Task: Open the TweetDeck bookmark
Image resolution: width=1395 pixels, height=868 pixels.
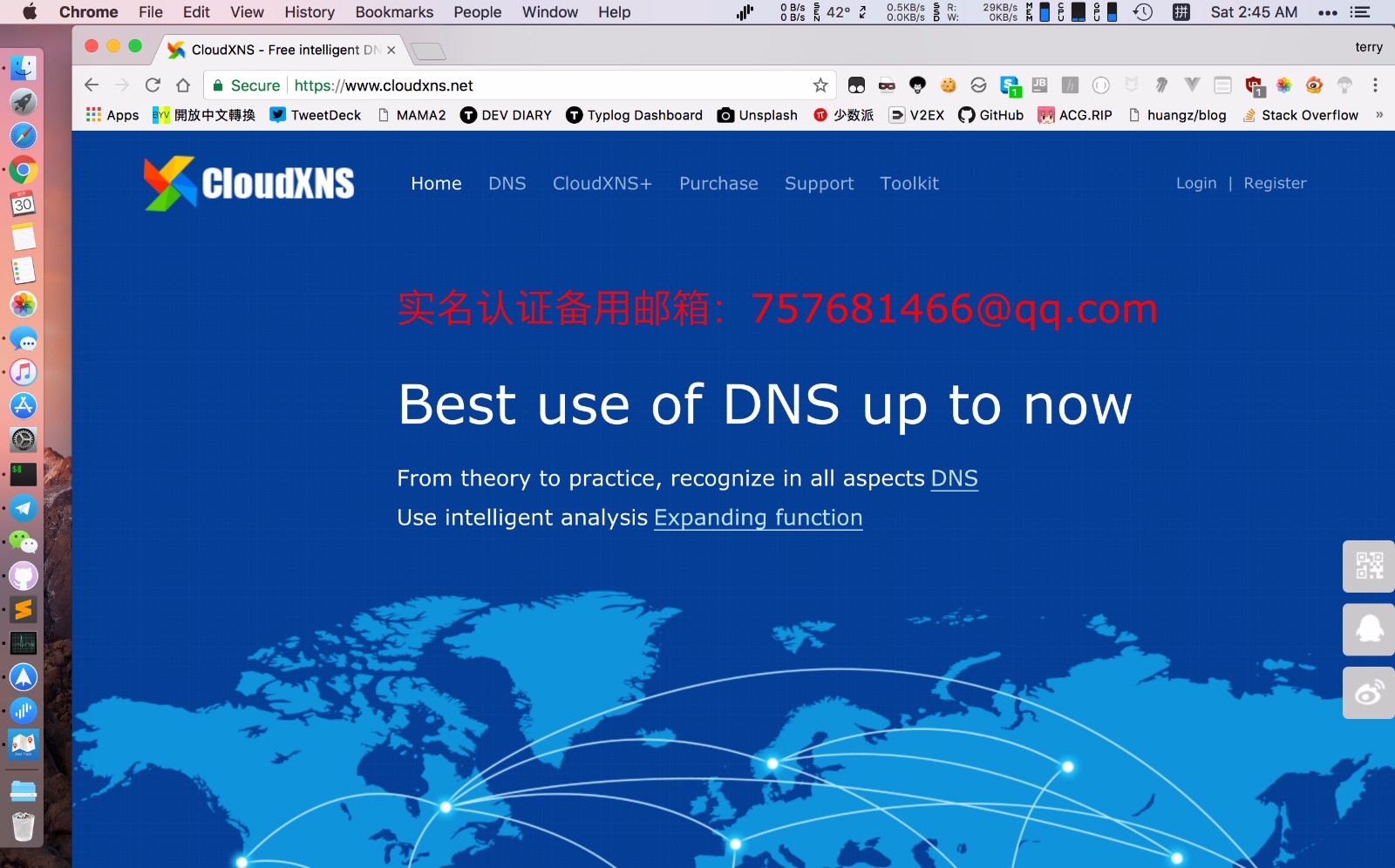Action: (x=316, y=115)
